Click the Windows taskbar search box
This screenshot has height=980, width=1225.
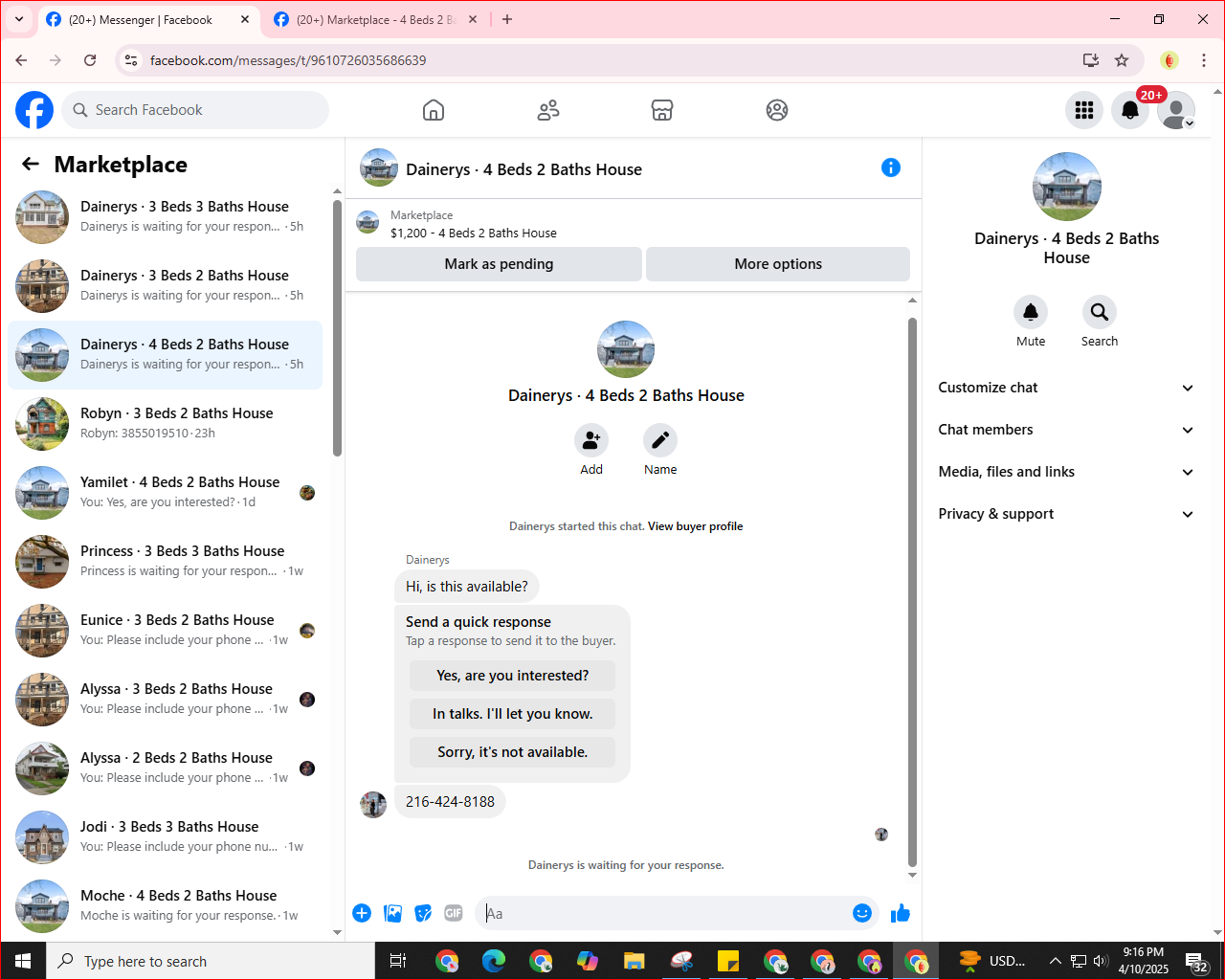pyautogui.click(x=211, y=961)
